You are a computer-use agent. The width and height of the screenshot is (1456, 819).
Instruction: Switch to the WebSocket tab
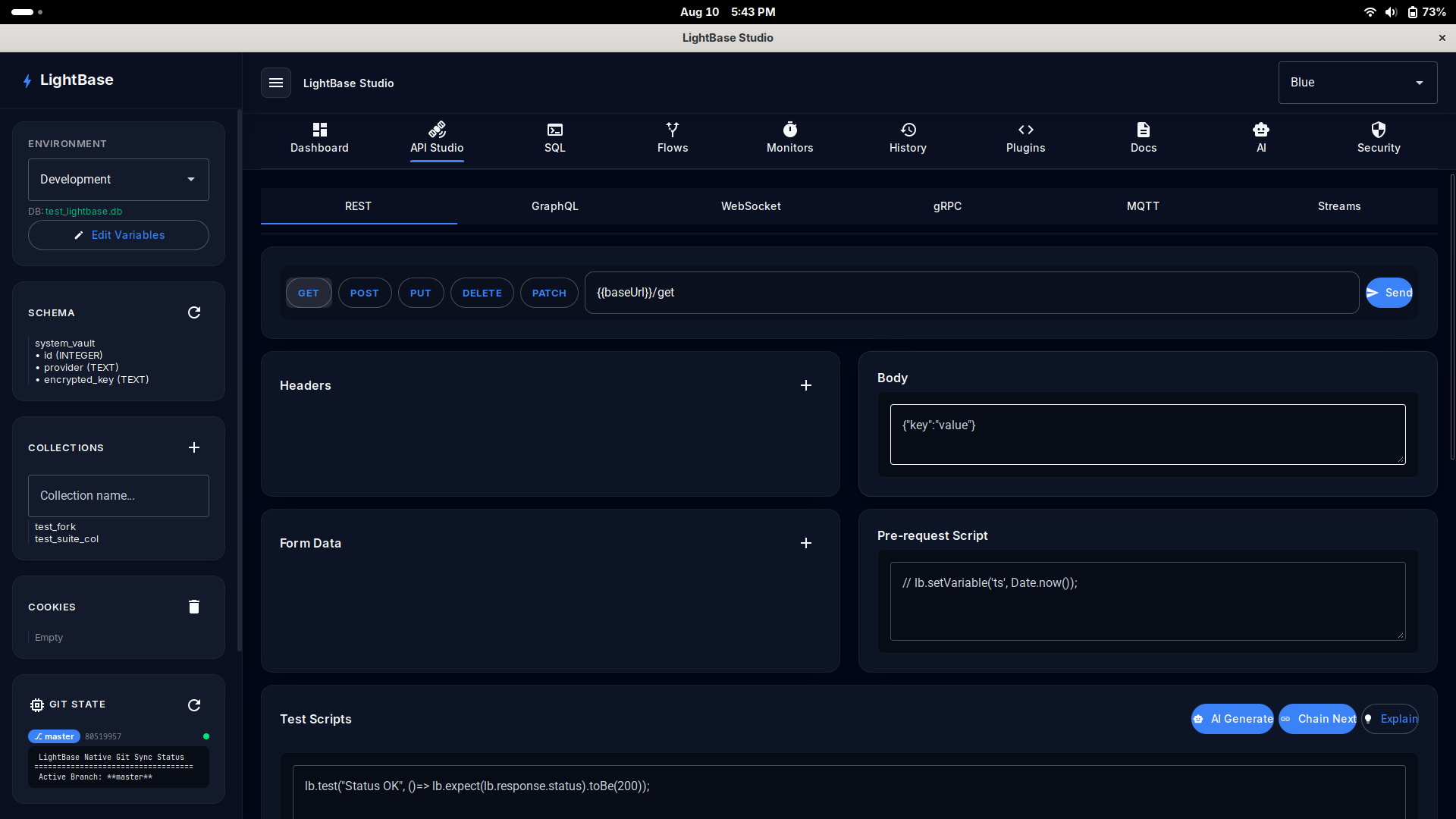751,206
